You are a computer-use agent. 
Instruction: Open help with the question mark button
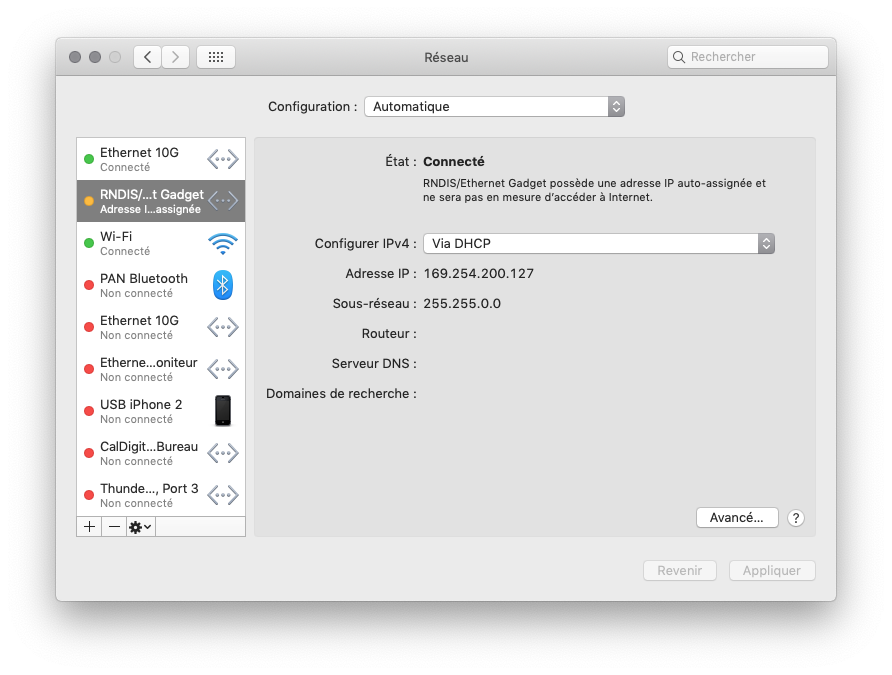(x=796, y=518)
